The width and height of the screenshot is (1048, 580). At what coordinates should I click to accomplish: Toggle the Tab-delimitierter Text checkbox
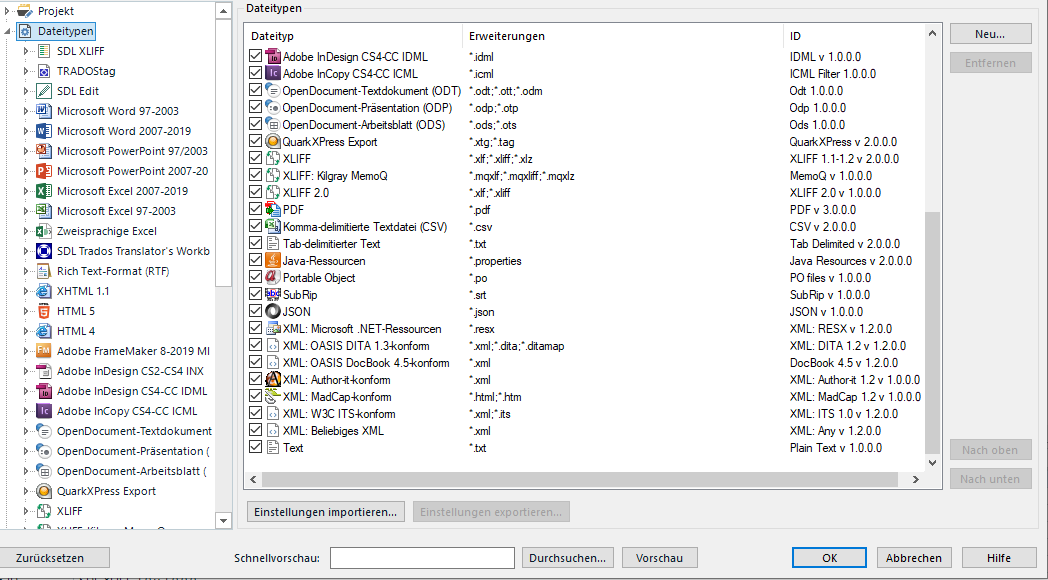point(255,243)
